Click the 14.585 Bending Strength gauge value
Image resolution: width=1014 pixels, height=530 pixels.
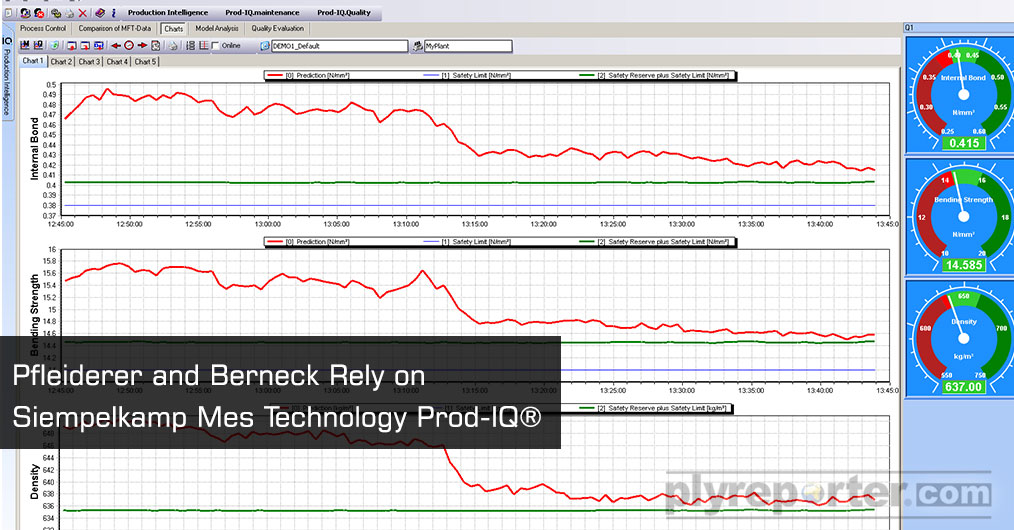pyautogui.click(x=964, y=265)
